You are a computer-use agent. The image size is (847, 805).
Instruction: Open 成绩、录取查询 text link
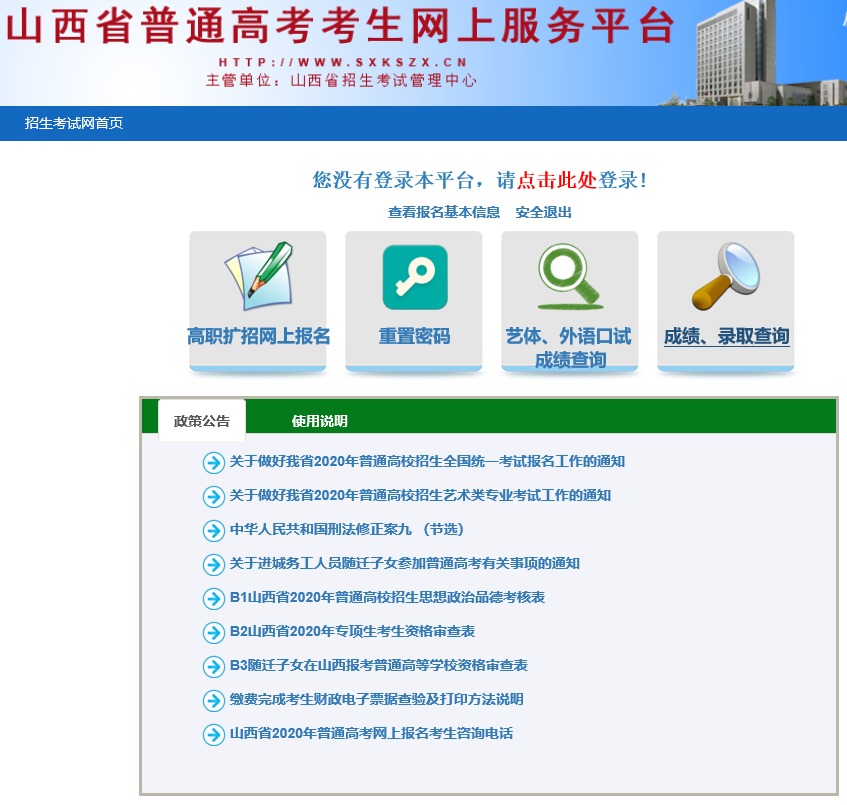726,337
